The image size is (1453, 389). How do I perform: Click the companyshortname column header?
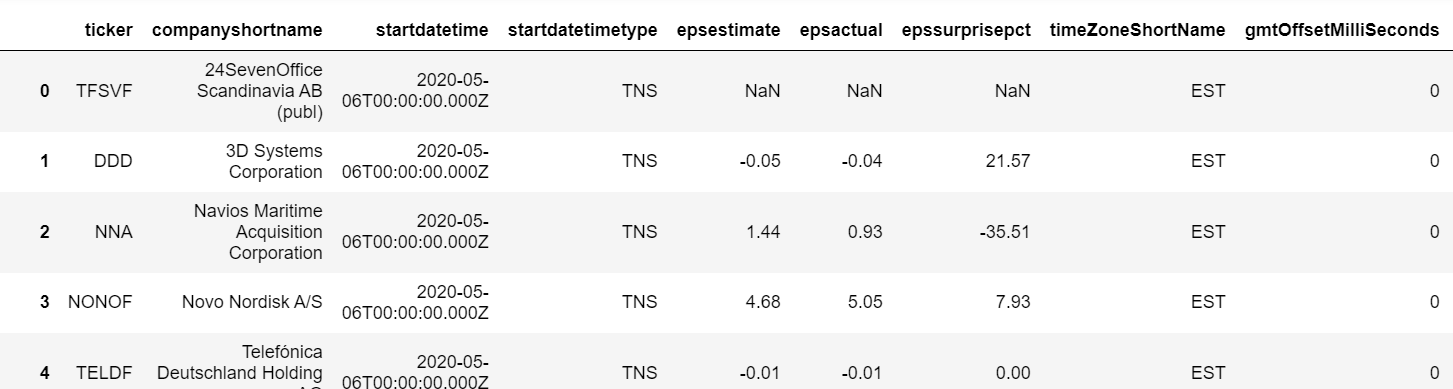(237, 30)
